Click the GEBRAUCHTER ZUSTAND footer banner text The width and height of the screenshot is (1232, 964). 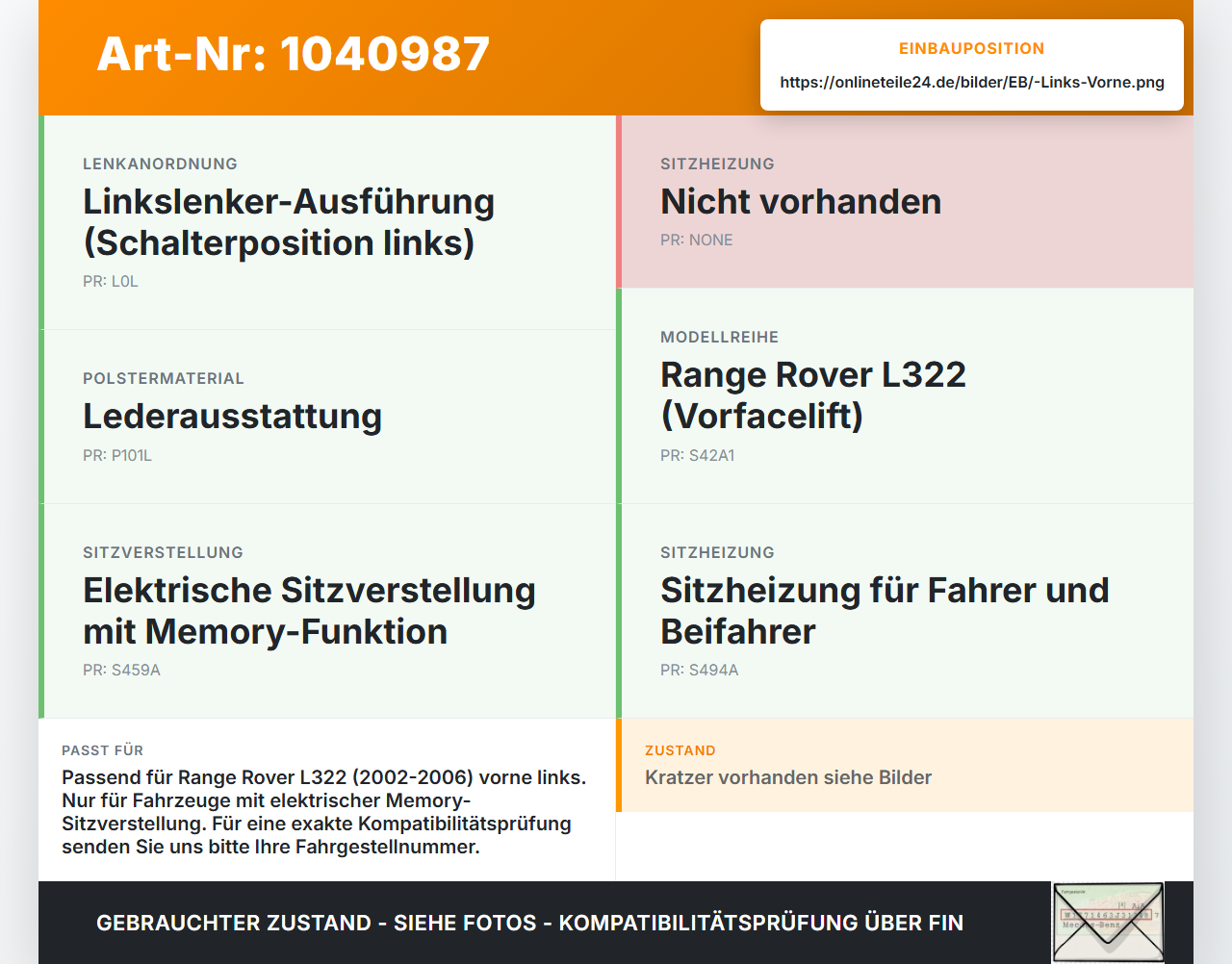pos(529,923)
